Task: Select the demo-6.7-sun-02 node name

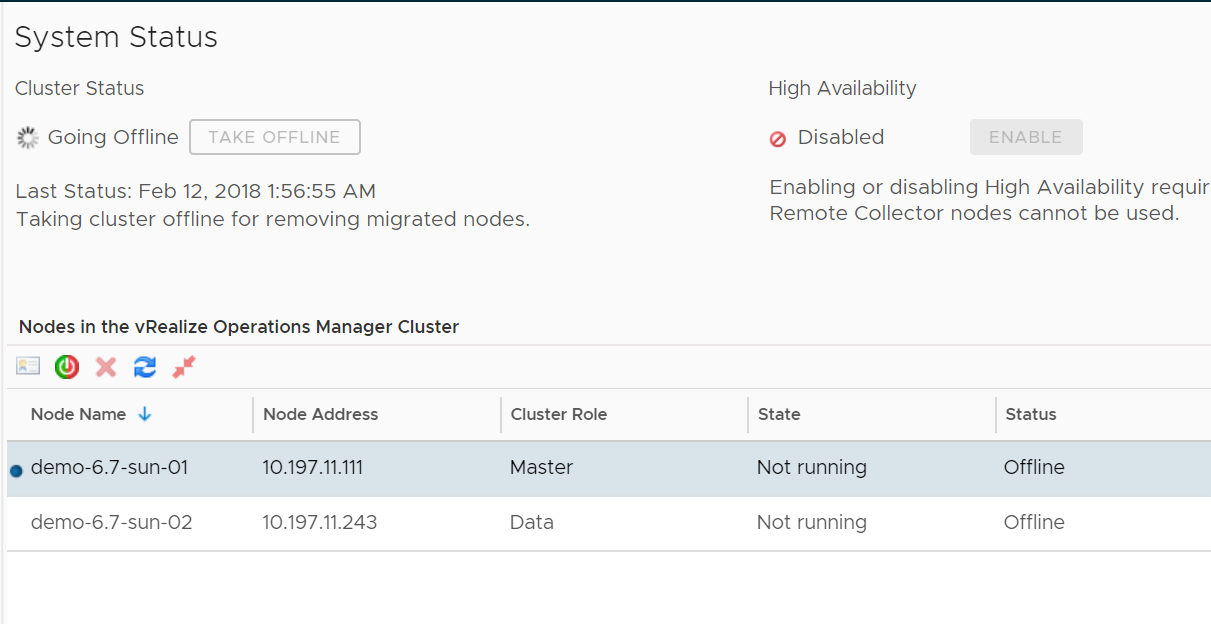Action: point(111,522)
